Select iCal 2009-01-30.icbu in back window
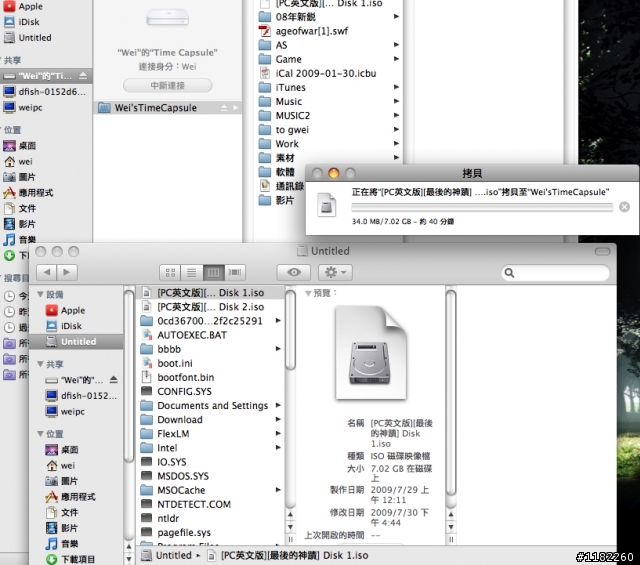640x565 pixels. (326, 73)
